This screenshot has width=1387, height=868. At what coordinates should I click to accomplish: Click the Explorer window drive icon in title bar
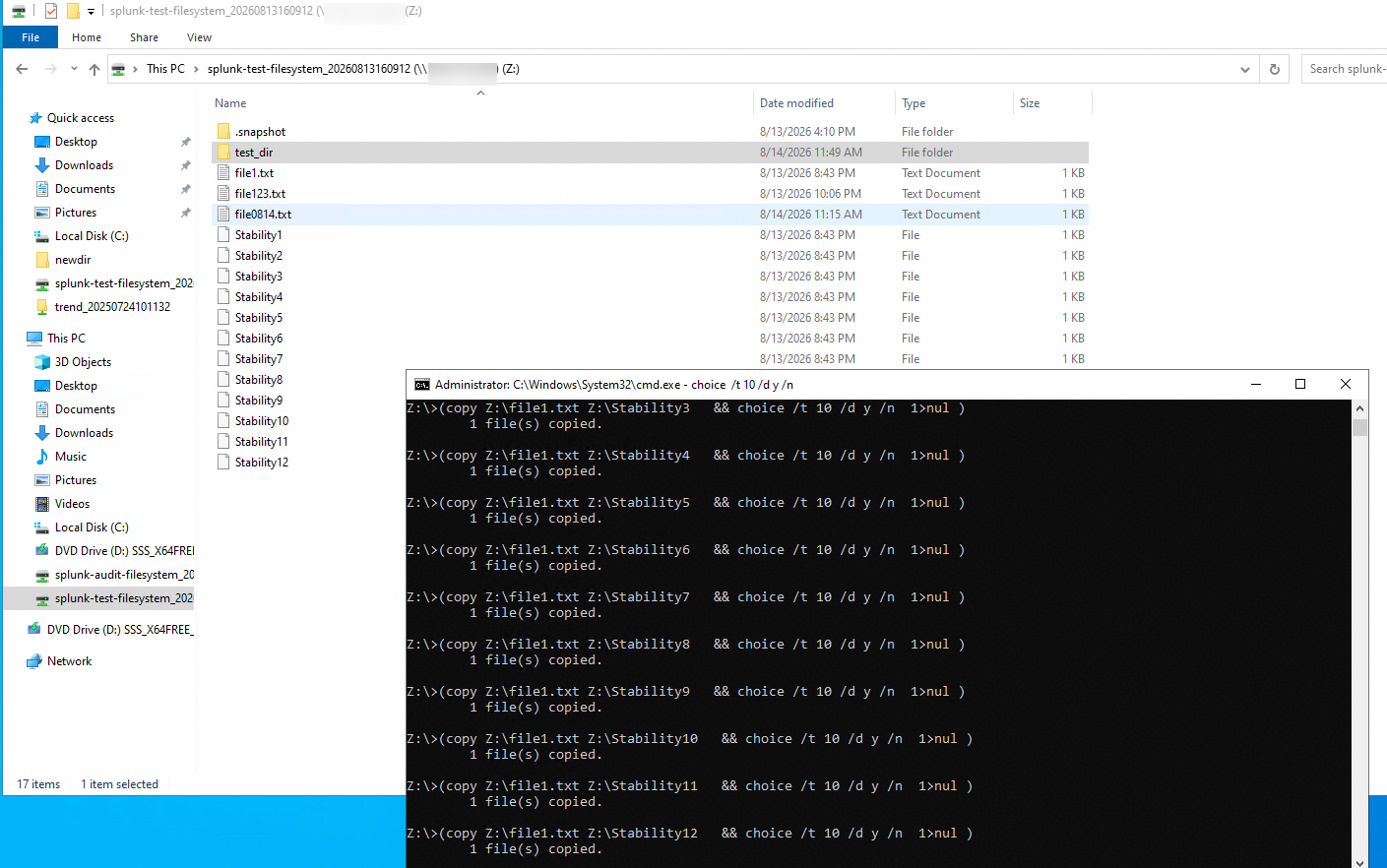point(19,12)
